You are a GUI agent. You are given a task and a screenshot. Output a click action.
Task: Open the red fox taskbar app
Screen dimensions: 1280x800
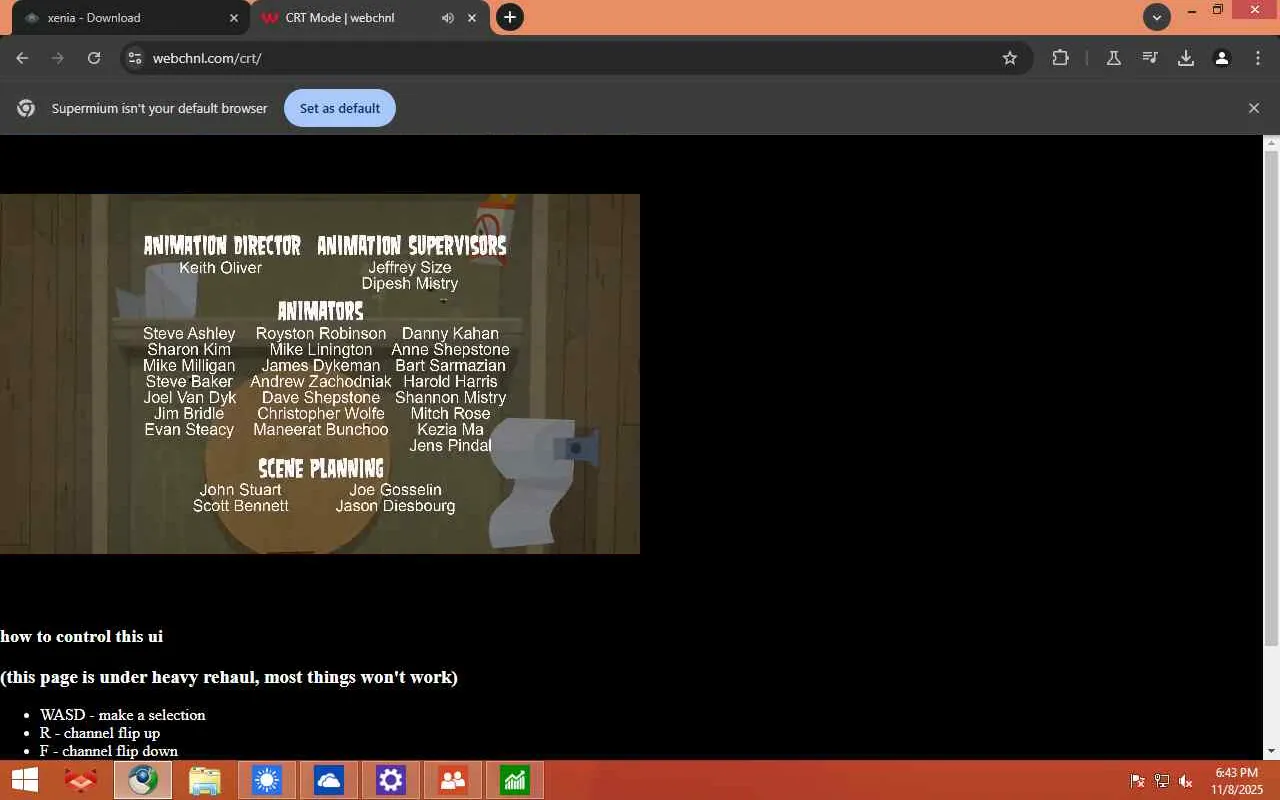tap(80, 780)
